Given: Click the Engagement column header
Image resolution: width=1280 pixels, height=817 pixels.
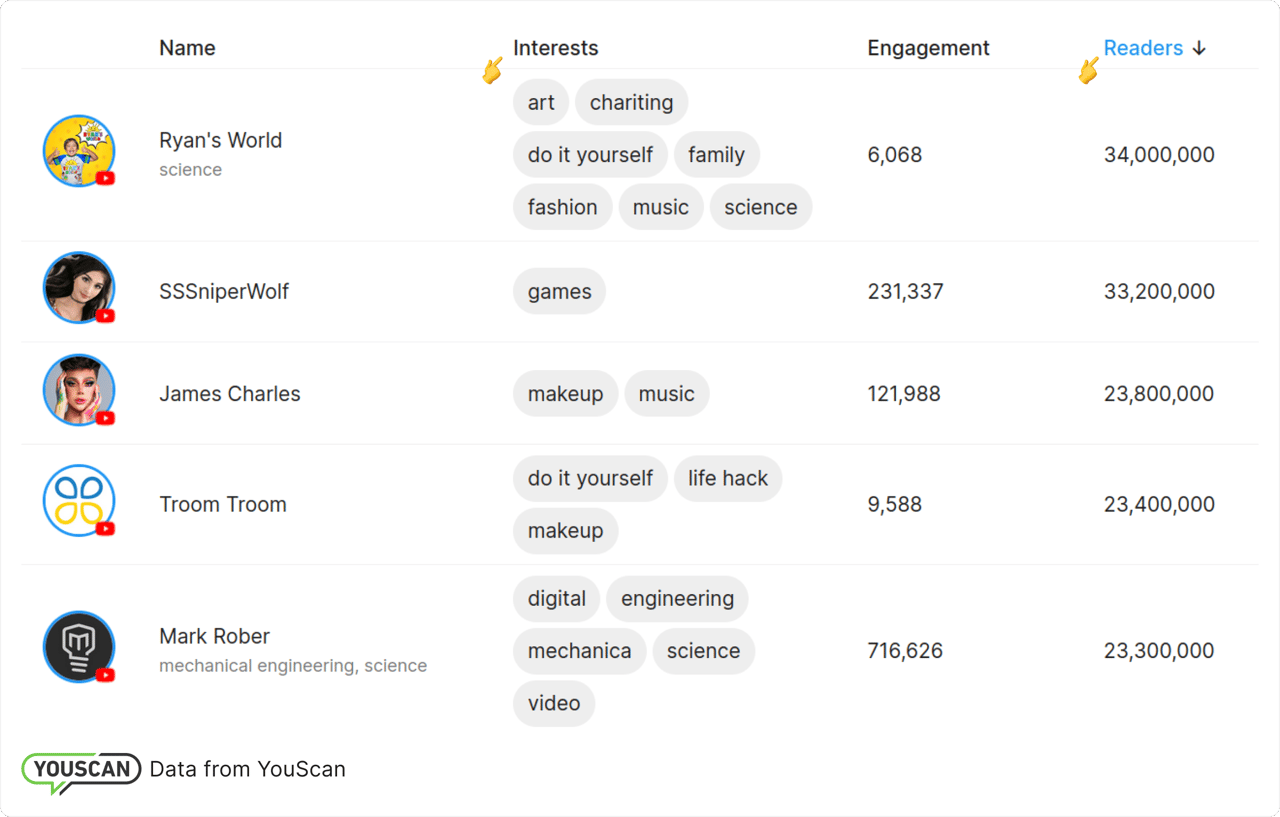Looking at the screenshot, I should pos(928,48).
